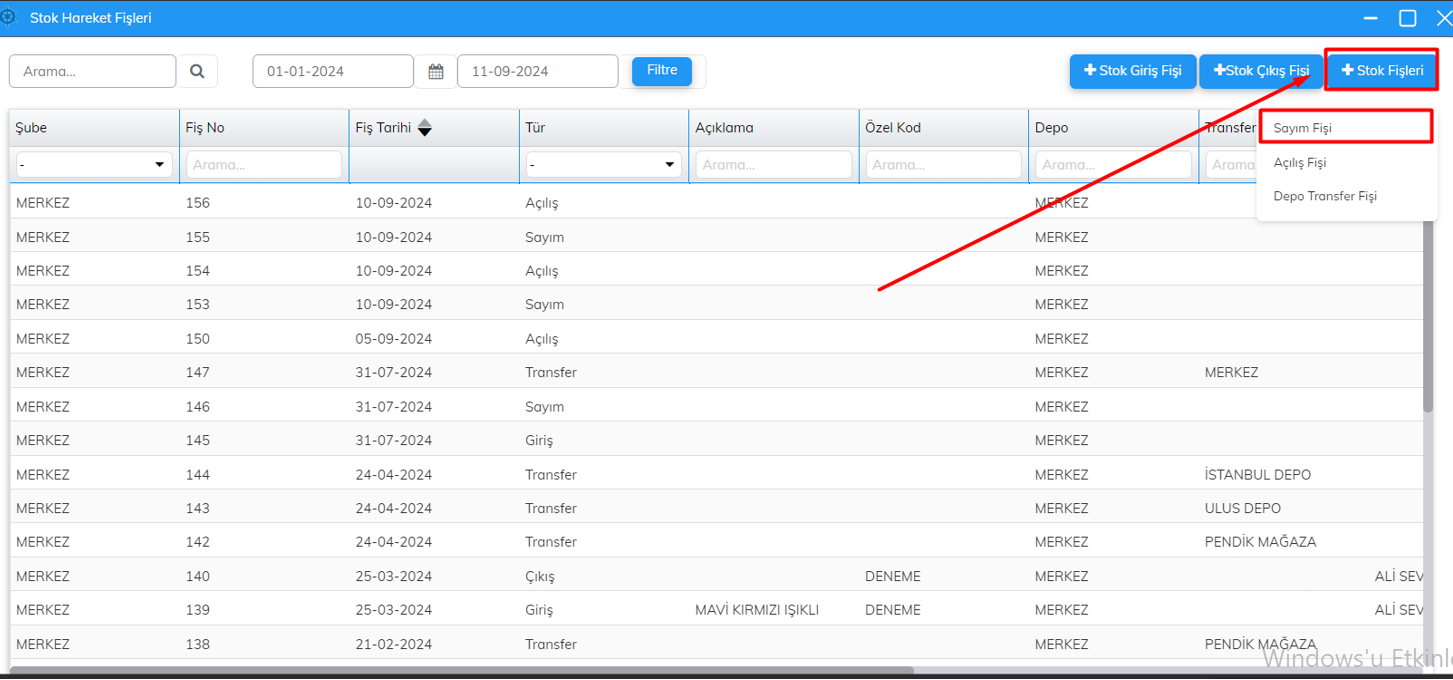This screenshot has width=1453, height=680.
Task: Click the app logo in title bar
Action: (9, 18)
